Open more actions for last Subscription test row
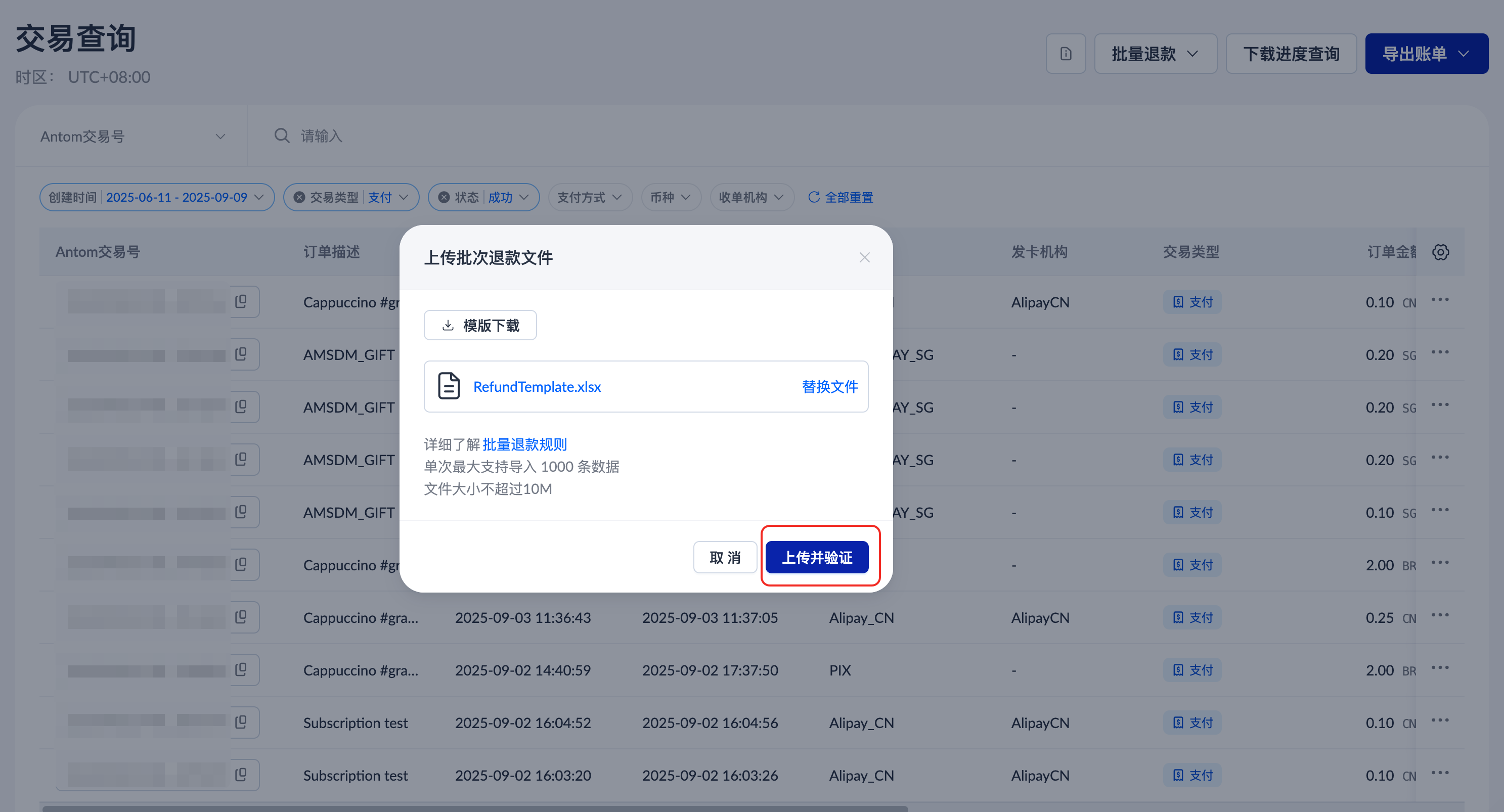The width and height of the screenshot is (1504, 812). tap(1440, 774)
